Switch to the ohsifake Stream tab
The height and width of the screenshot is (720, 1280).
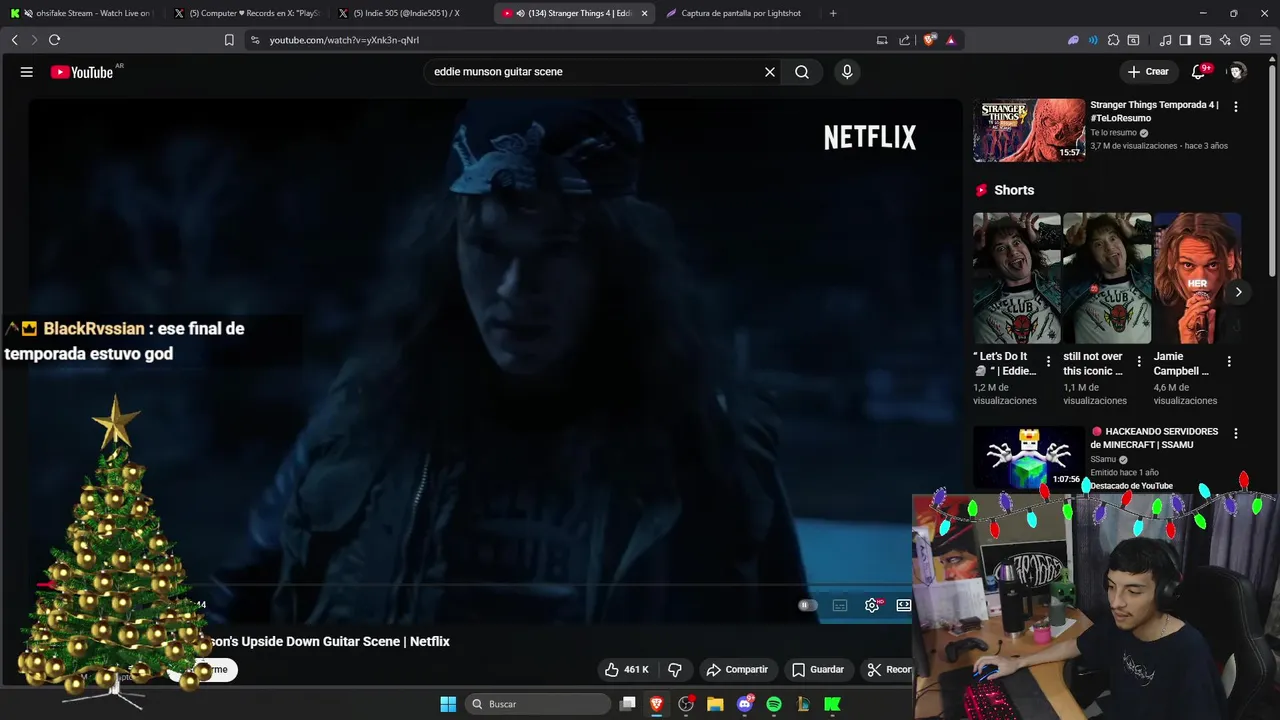pyautogui.click(x=82, y=13)
